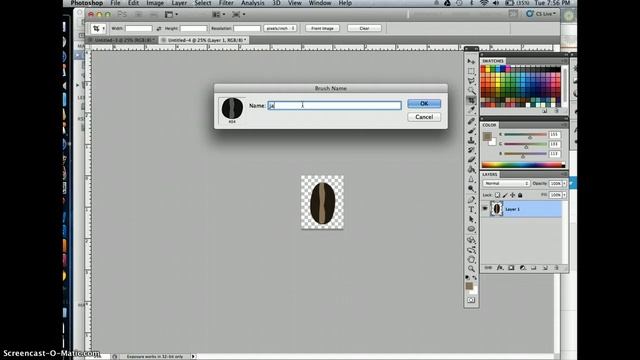Select the Healing Brush tool
The height and width of the screenshot is (360, 640).
[x=471, y=121]
